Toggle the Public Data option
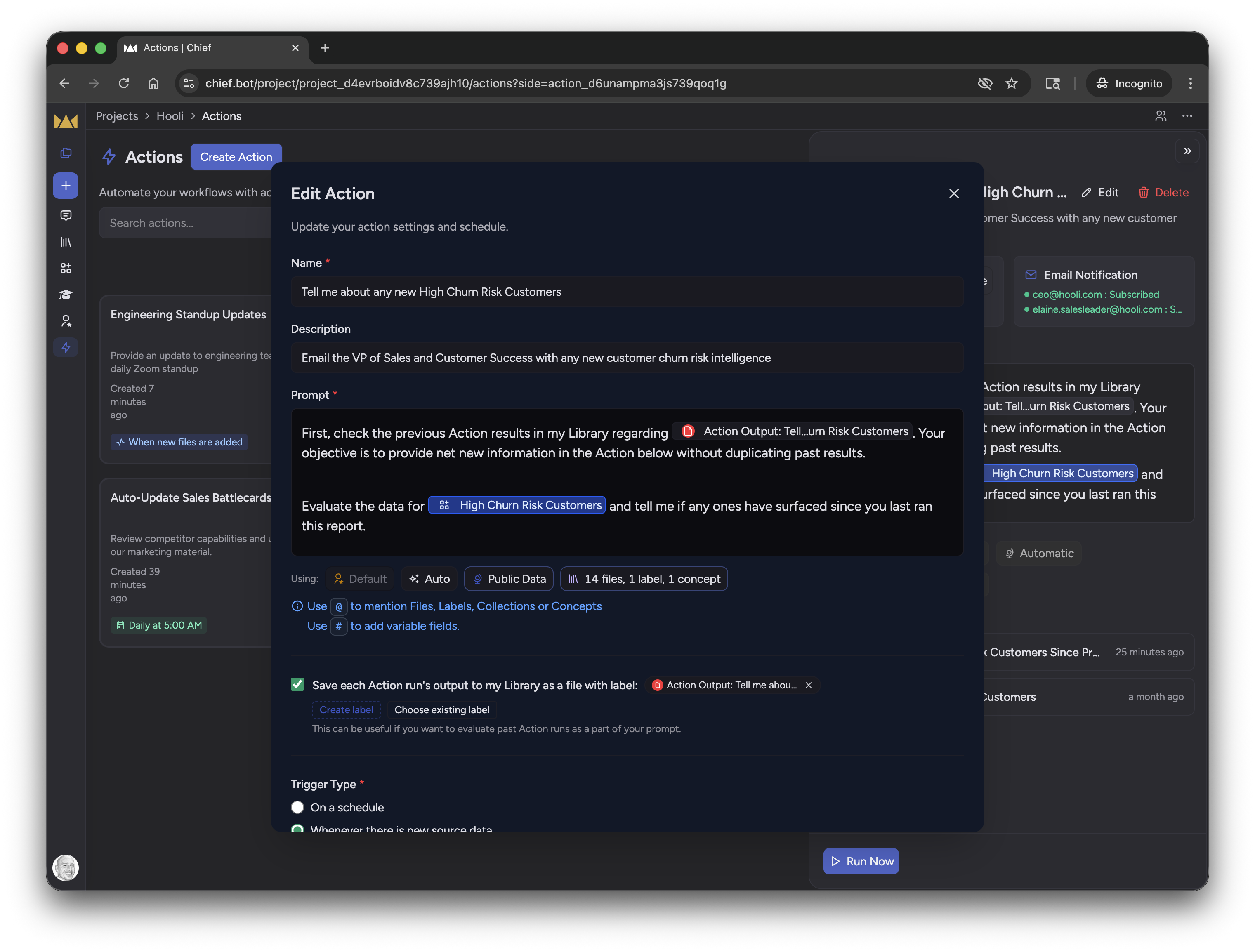Image resolution: width=1255 pixels, height=952 pixels. 509,579
